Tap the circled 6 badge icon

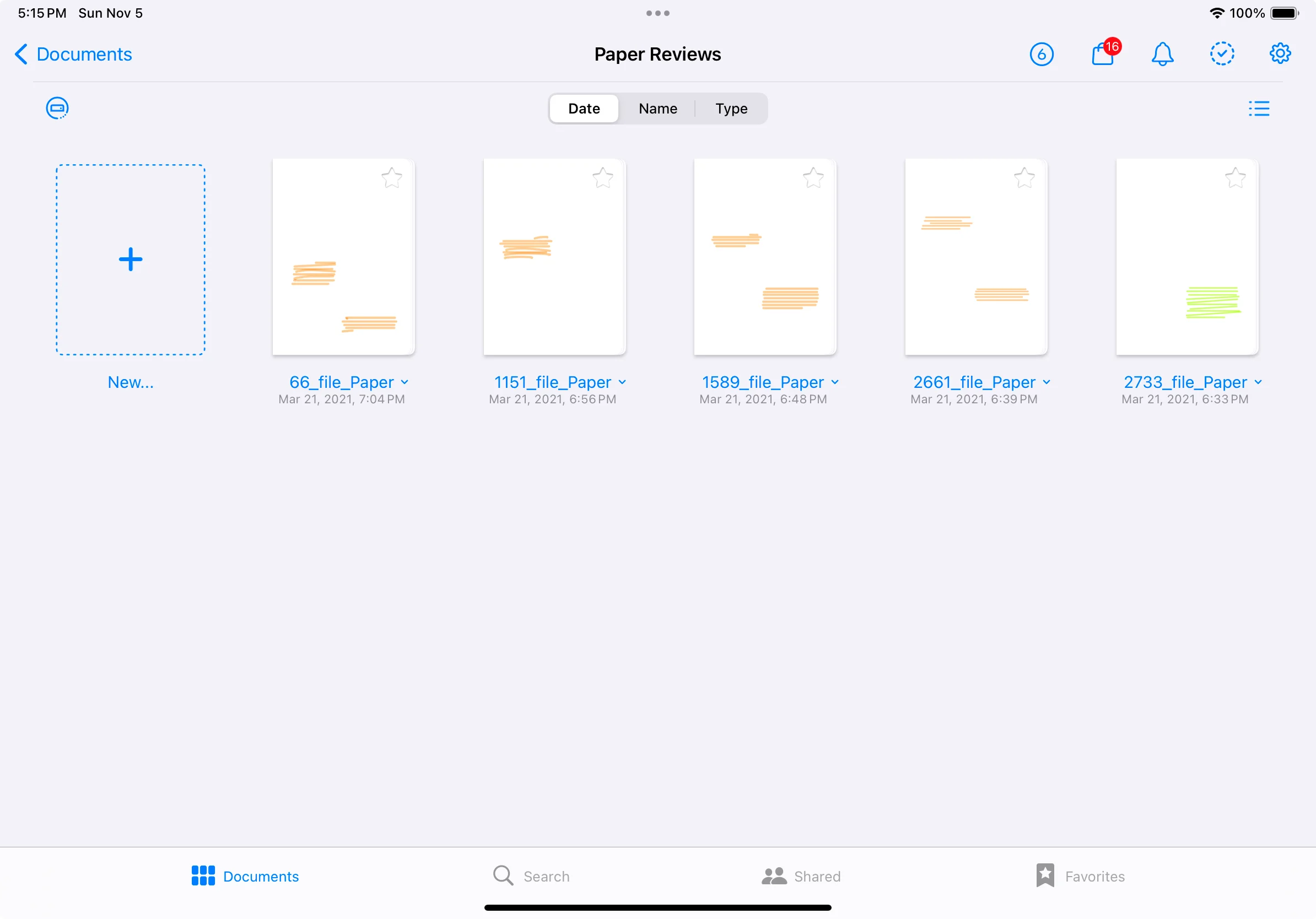[1042, 55]
